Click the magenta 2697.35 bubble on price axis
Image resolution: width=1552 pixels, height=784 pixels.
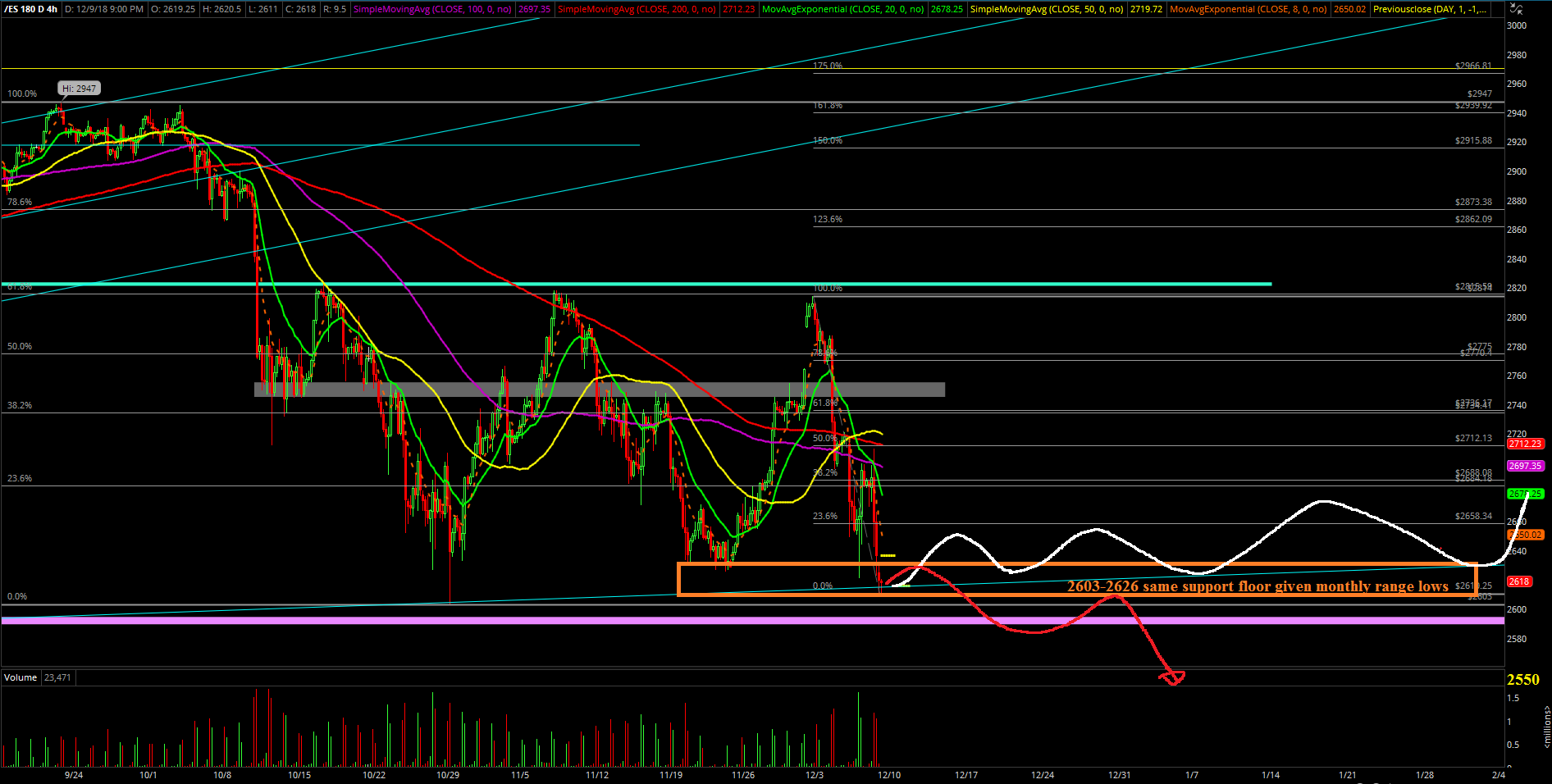tap(1526, 466)
